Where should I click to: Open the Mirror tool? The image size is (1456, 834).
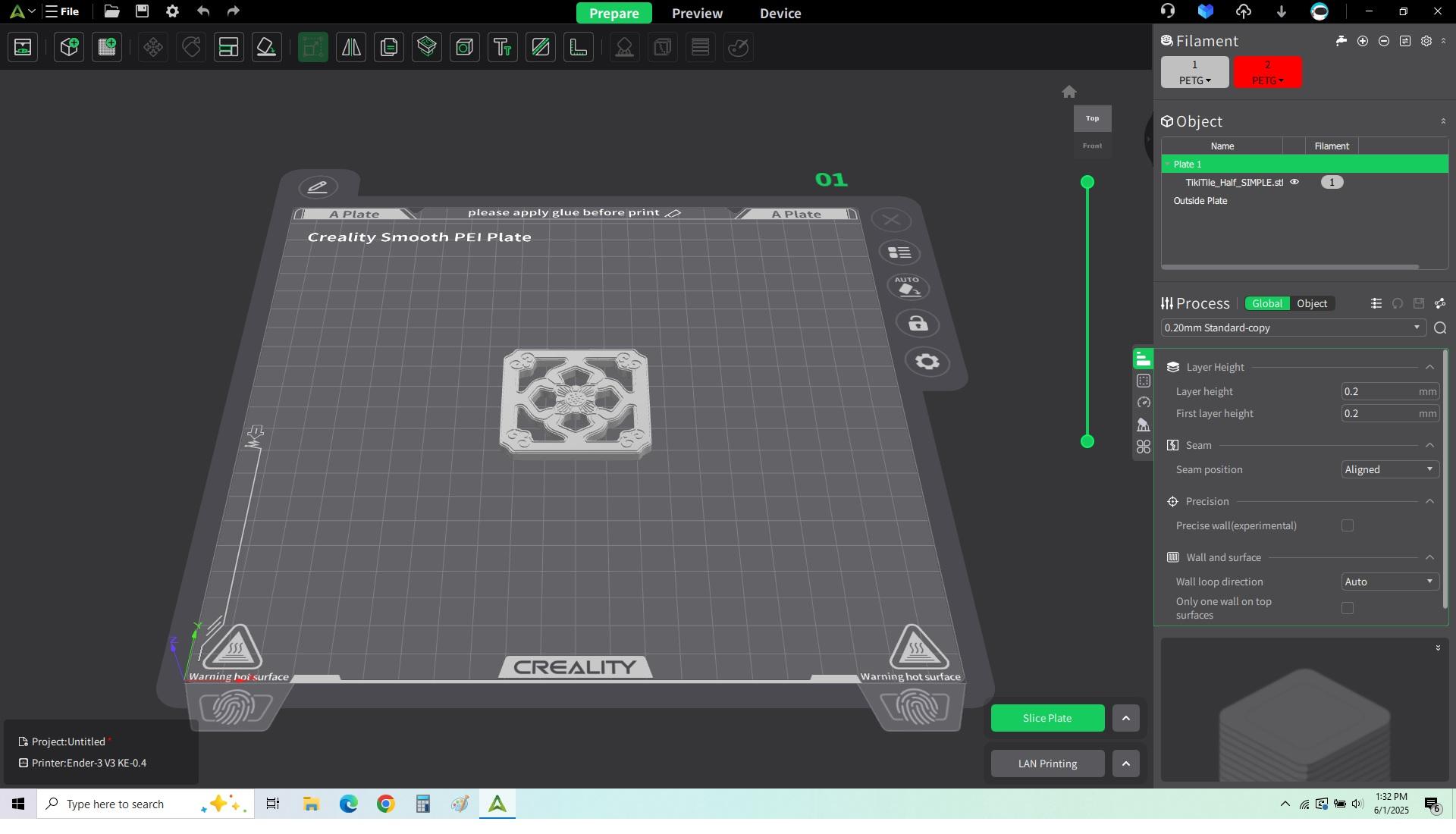(351, 48)
